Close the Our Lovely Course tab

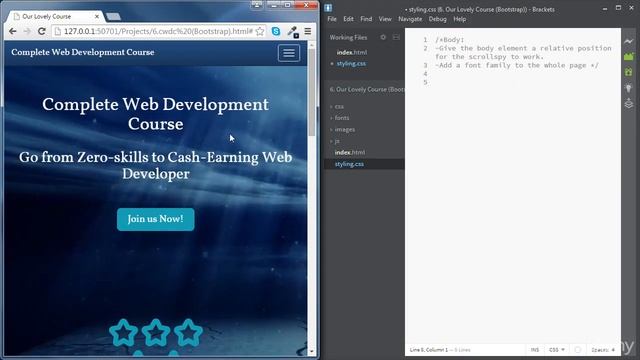tap(97, 16)
